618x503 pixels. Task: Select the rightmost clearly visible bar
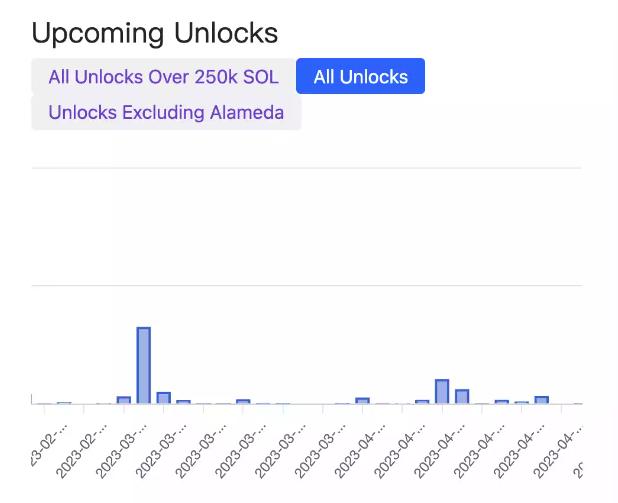tap(541, 400)
